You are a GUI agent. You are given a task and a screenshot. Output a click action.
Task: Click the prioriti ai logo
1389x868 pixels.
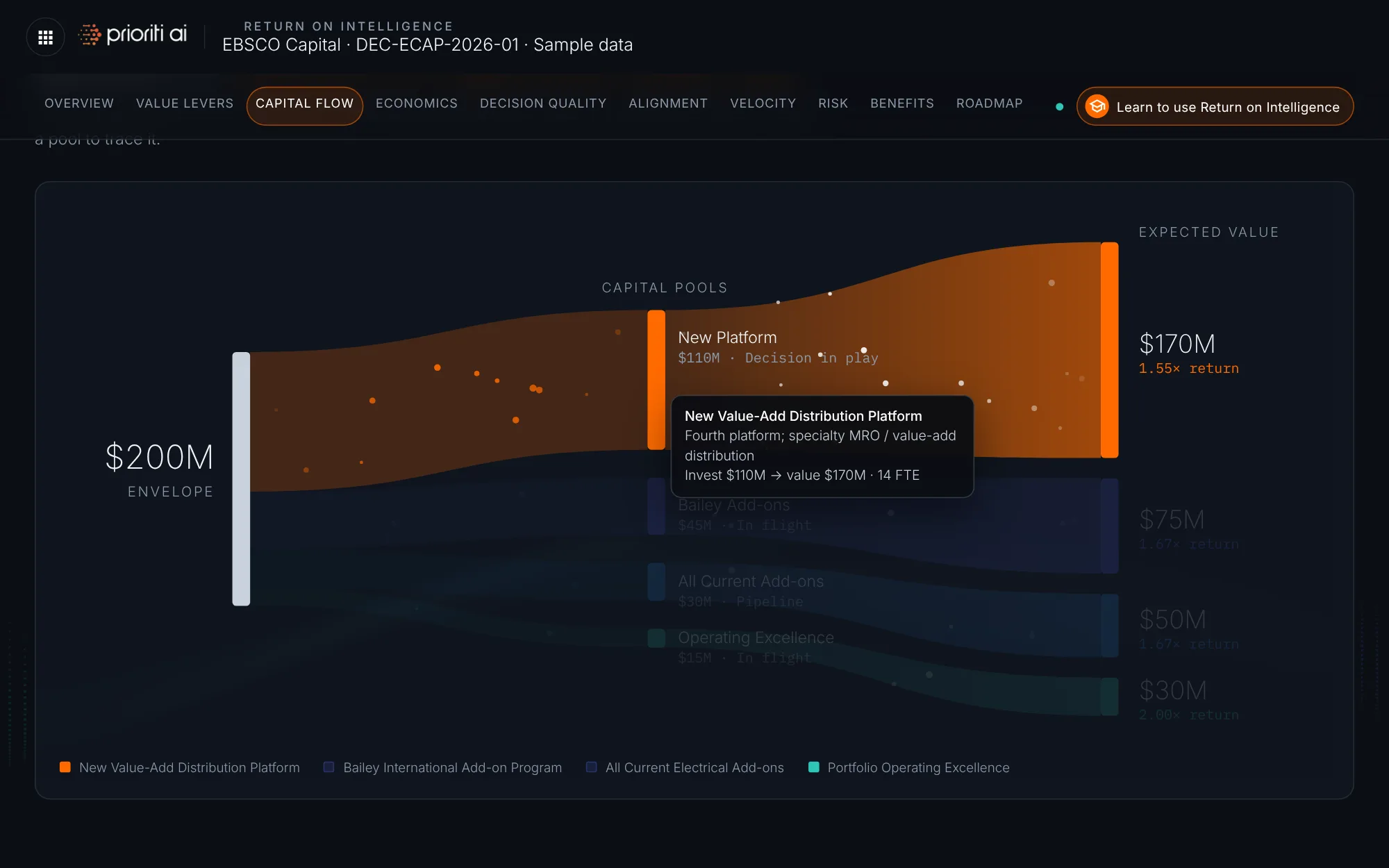(132, 34)
